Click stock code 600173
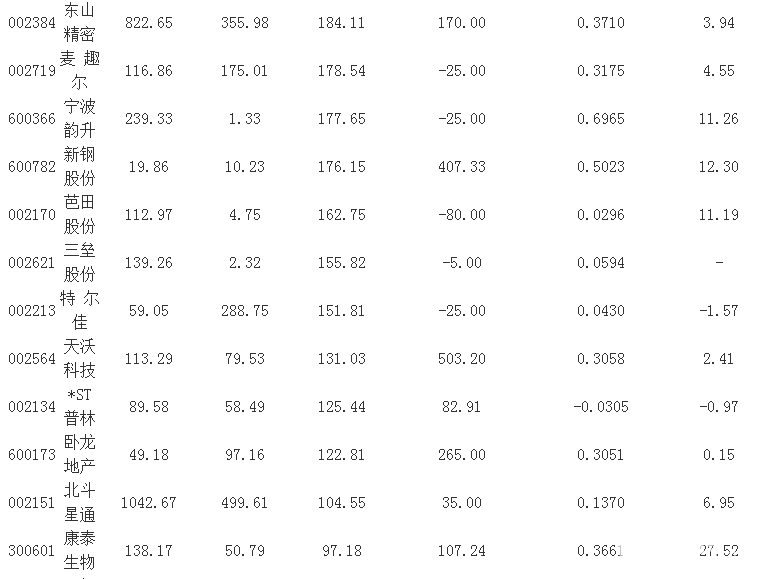 (x=28, y=454)
